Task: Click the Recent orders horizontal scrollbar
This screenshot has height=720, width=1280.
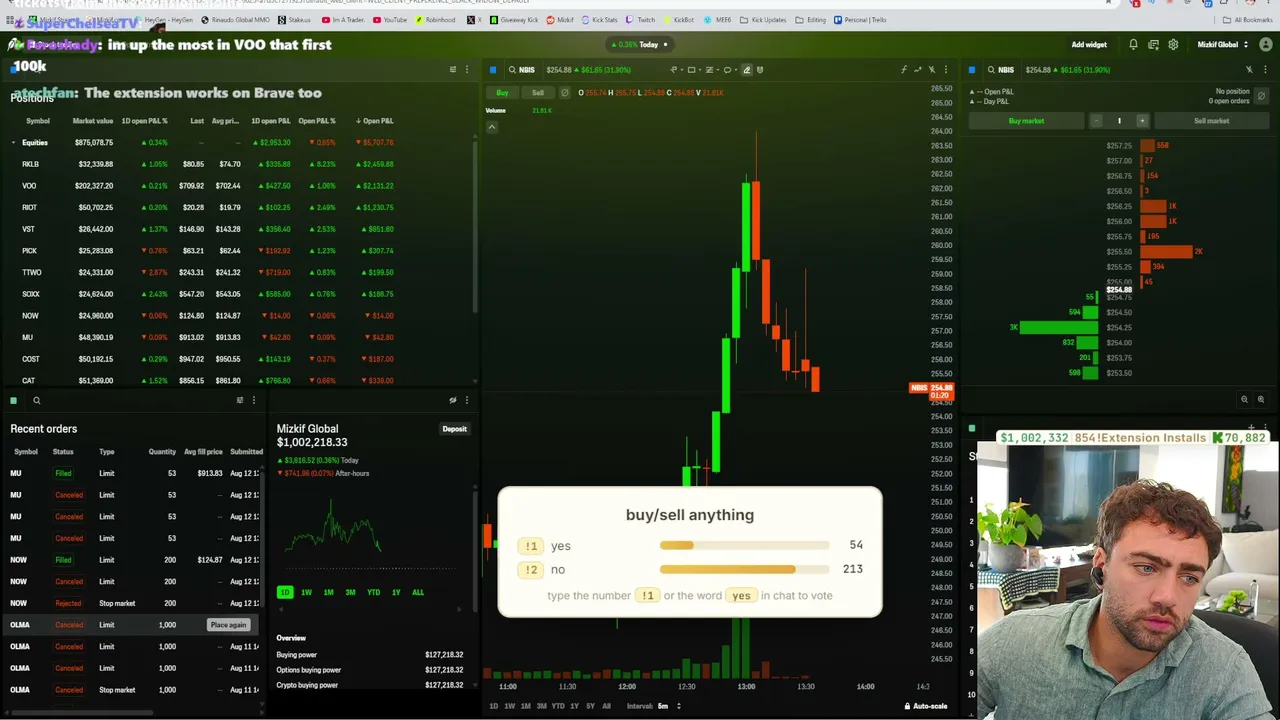Action: click(82, 713)
